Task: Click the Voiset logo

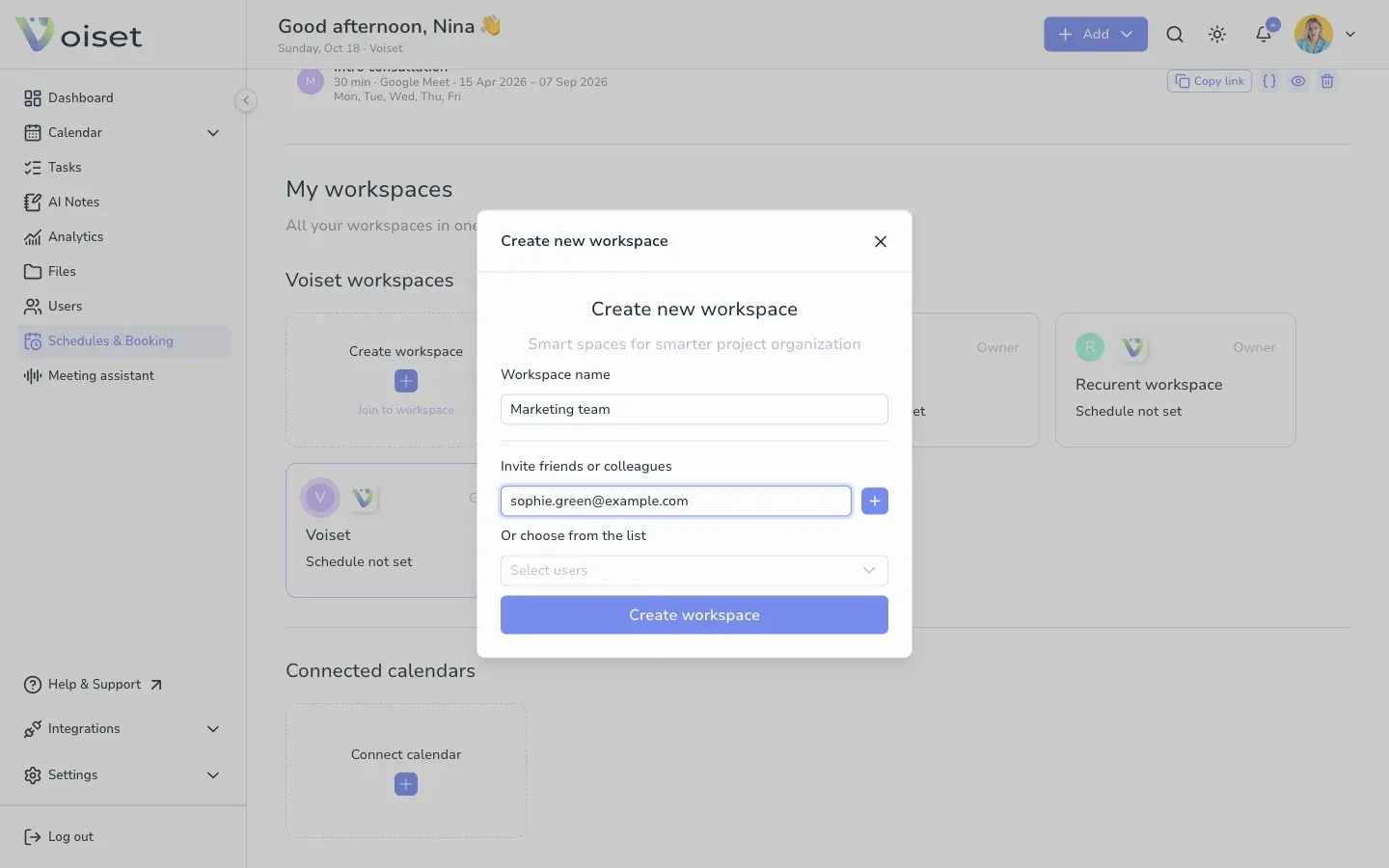Action: pyautogui.click(x=79, y=35)
